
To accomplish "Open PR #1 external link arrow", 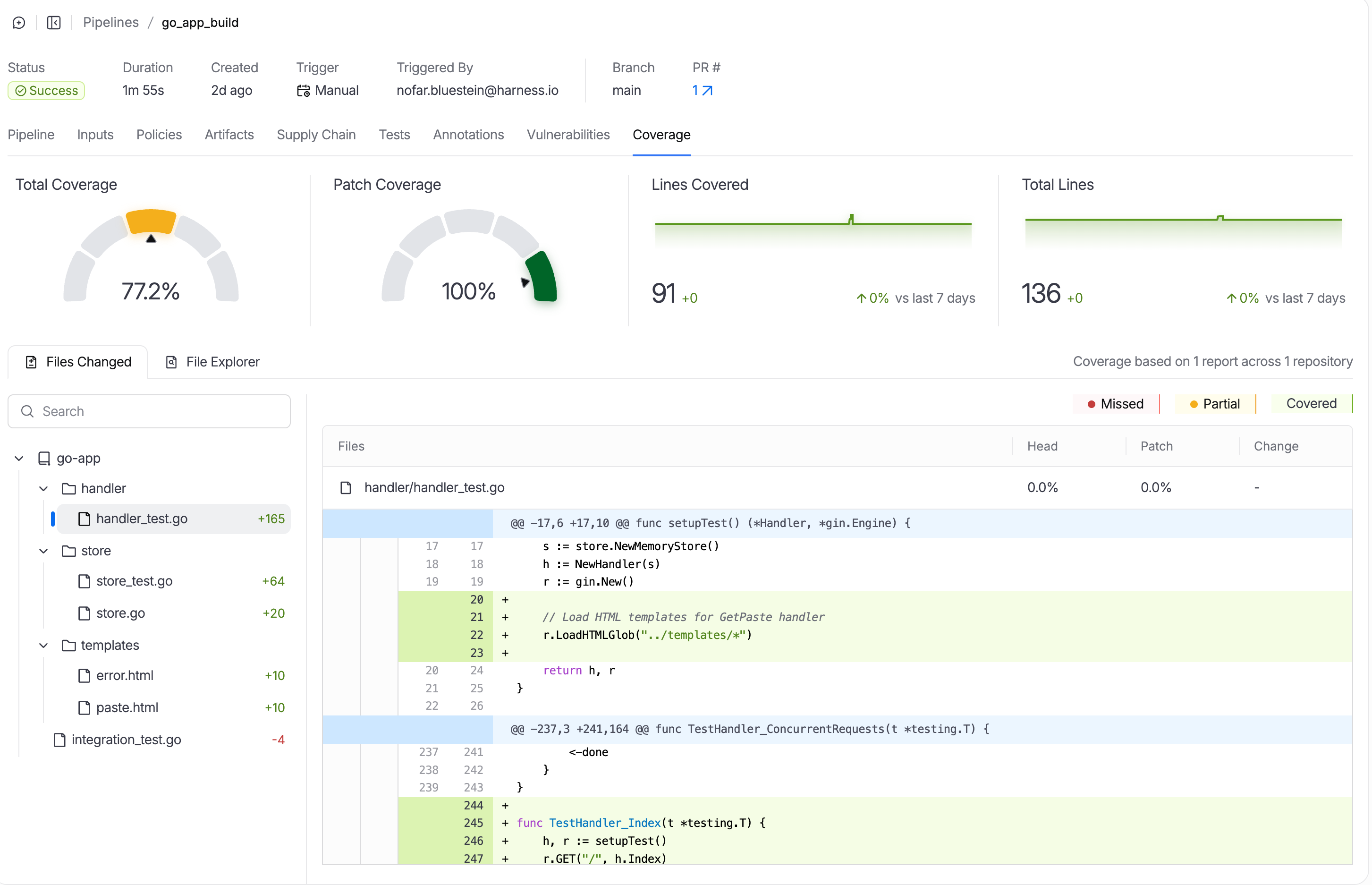I will [708, 90].
